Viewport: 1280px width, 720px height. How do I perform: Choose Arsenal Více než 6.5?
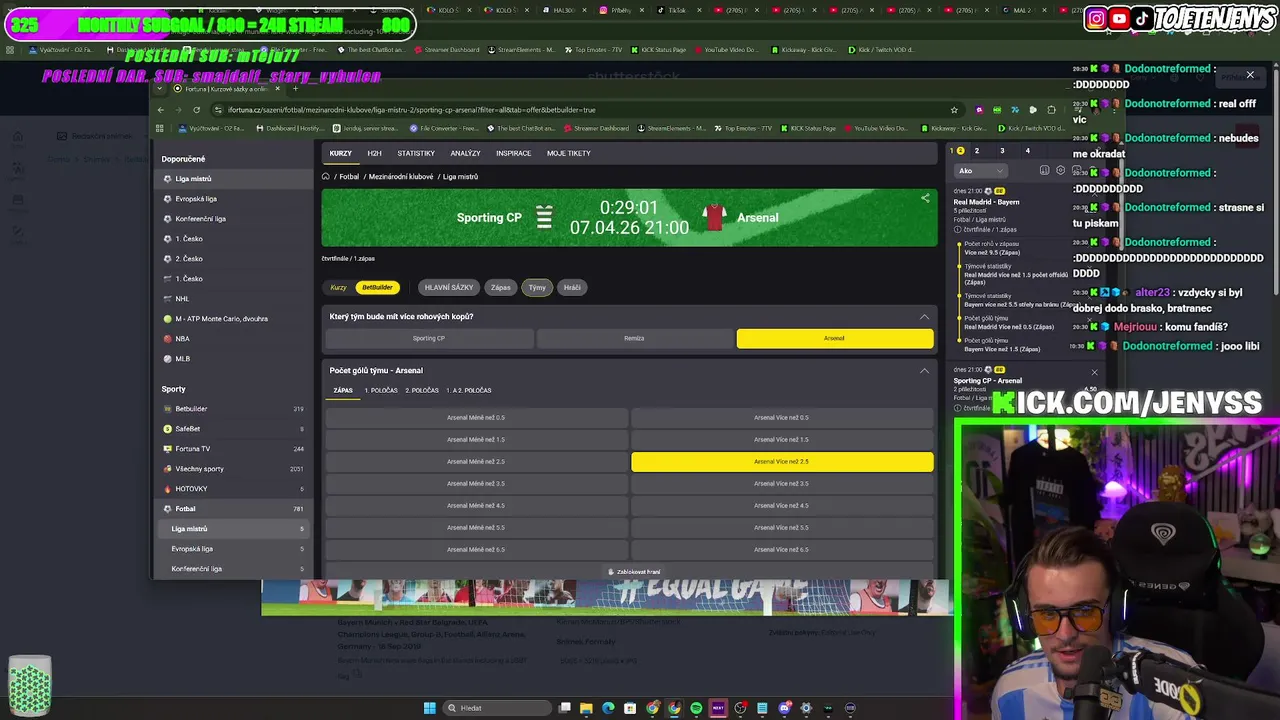coord(782,550)
